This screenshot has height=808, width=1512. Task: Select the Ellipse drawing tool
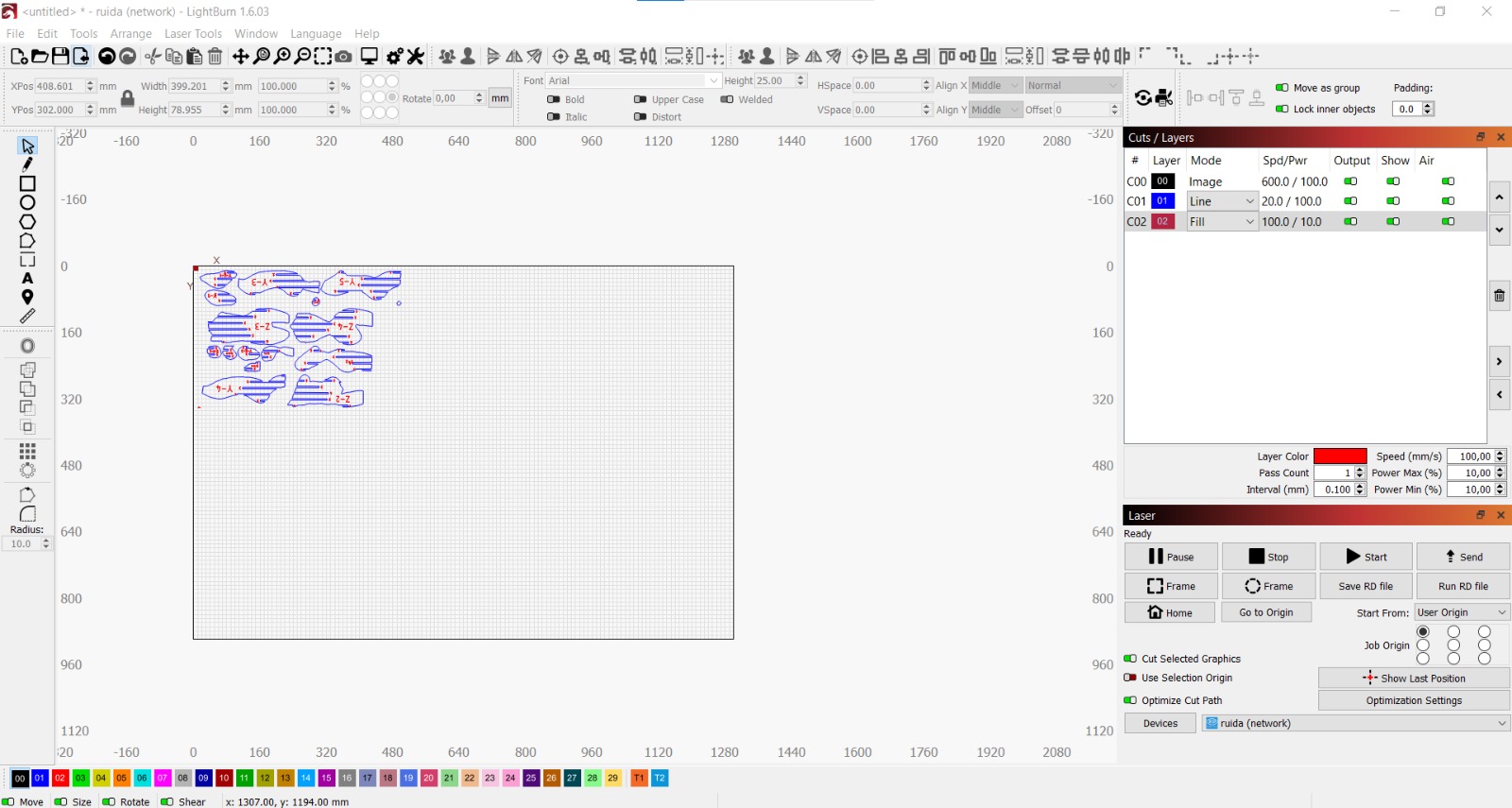pos(27,202)
